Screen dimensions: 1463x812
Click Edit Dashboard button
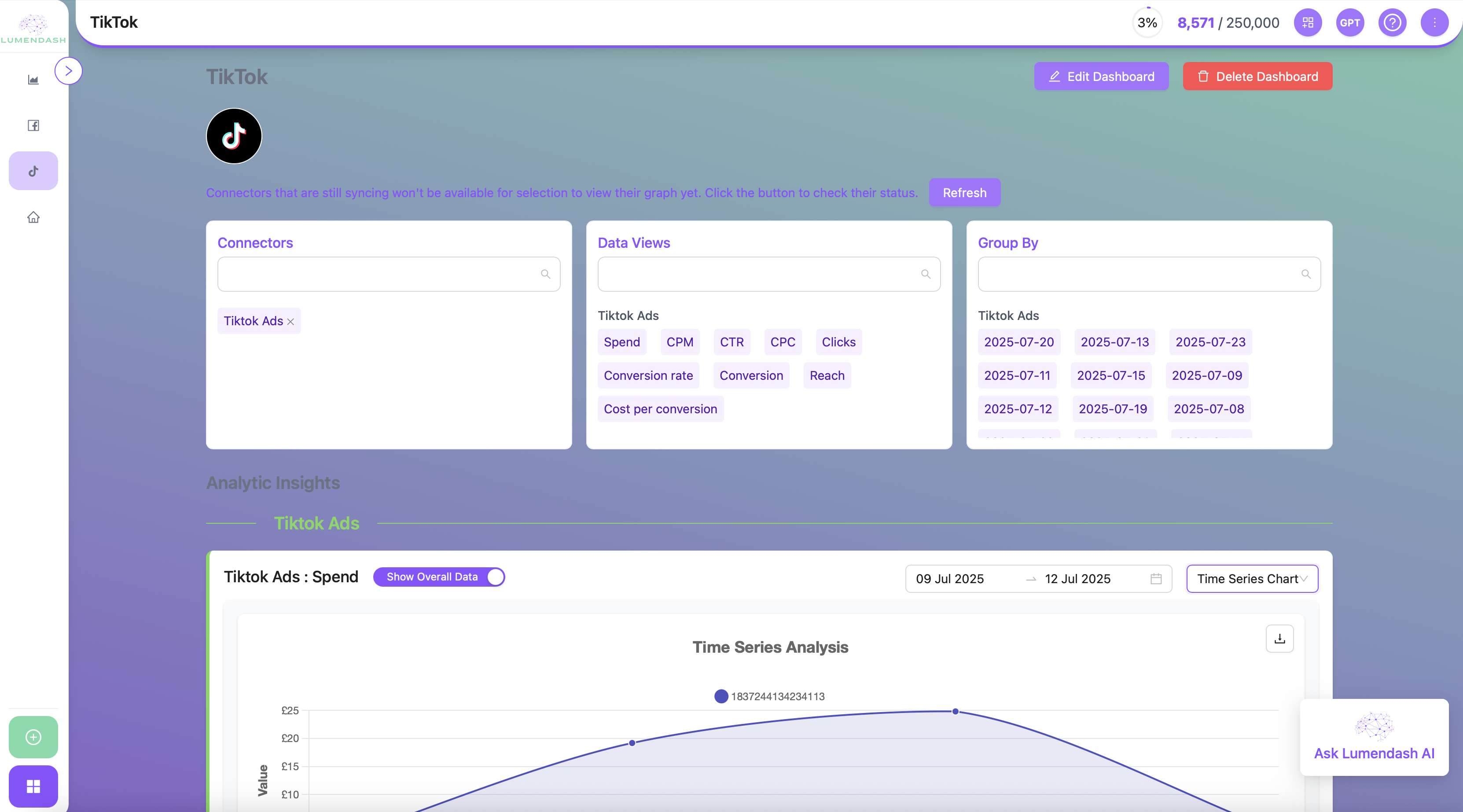pos(1101,76)
